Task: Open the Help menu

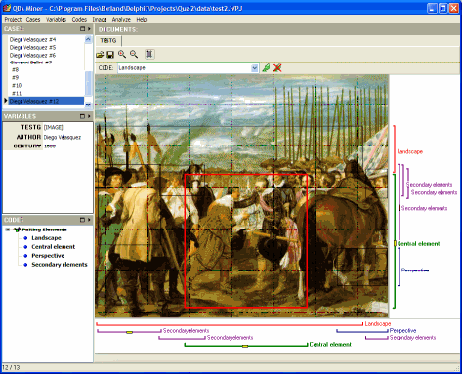Action: pyautogui.click(x=142, y=20)
